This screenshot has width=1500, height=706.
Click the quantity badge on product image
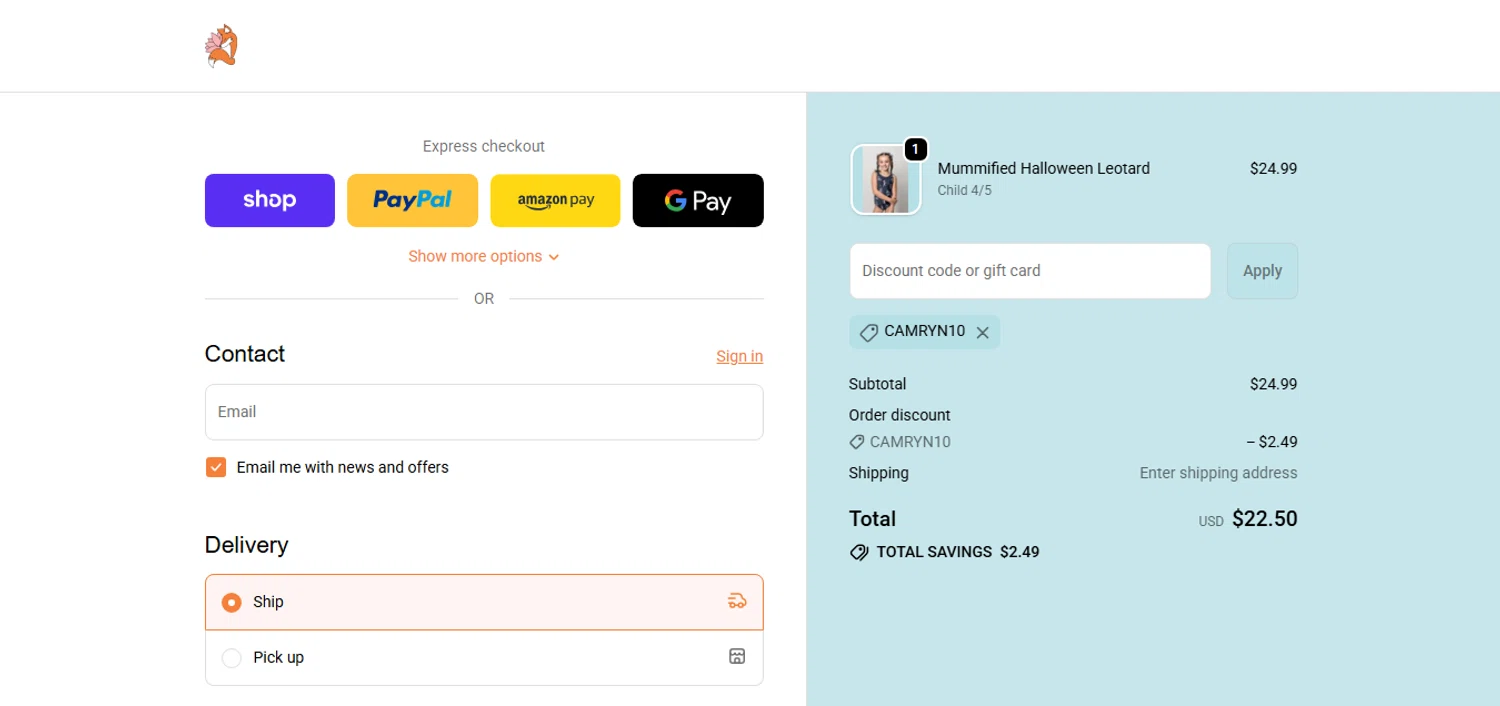click(x=915, y=149)
